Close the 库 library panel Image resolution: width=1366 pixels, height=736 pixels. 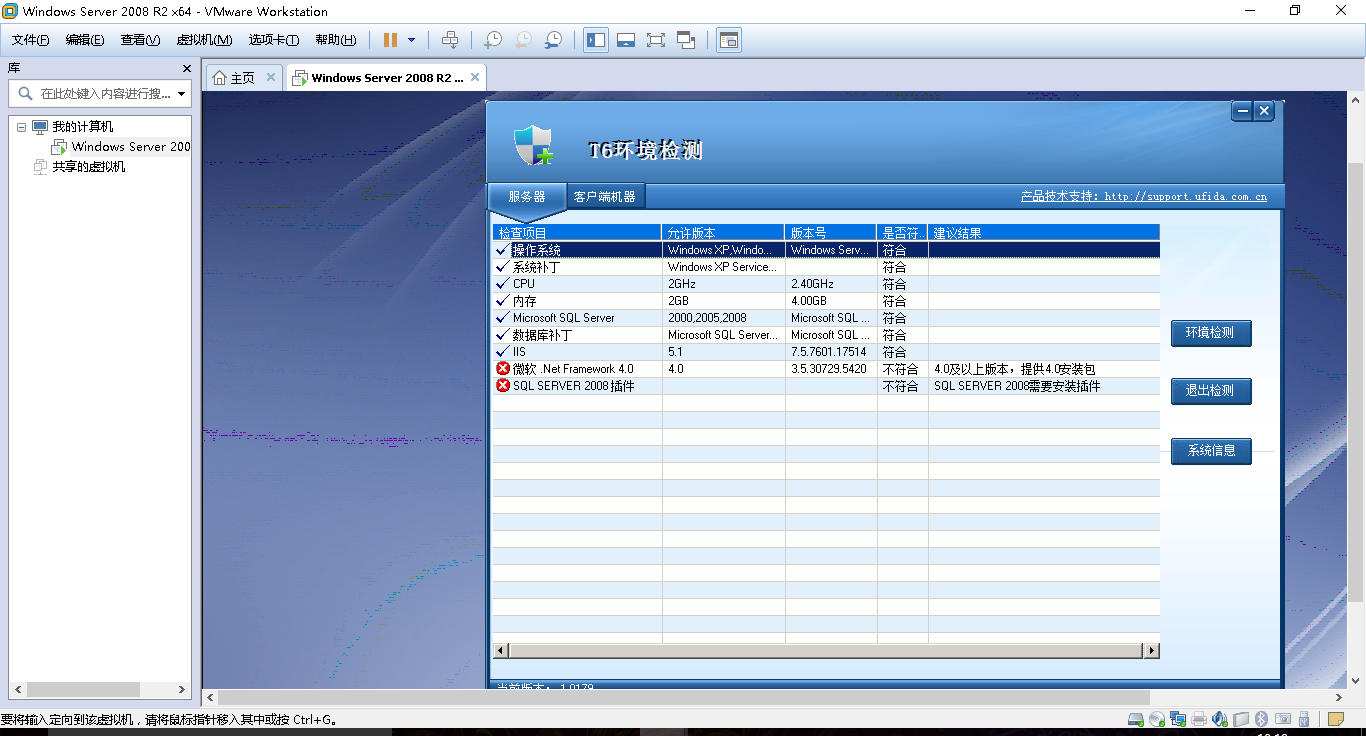187,68
